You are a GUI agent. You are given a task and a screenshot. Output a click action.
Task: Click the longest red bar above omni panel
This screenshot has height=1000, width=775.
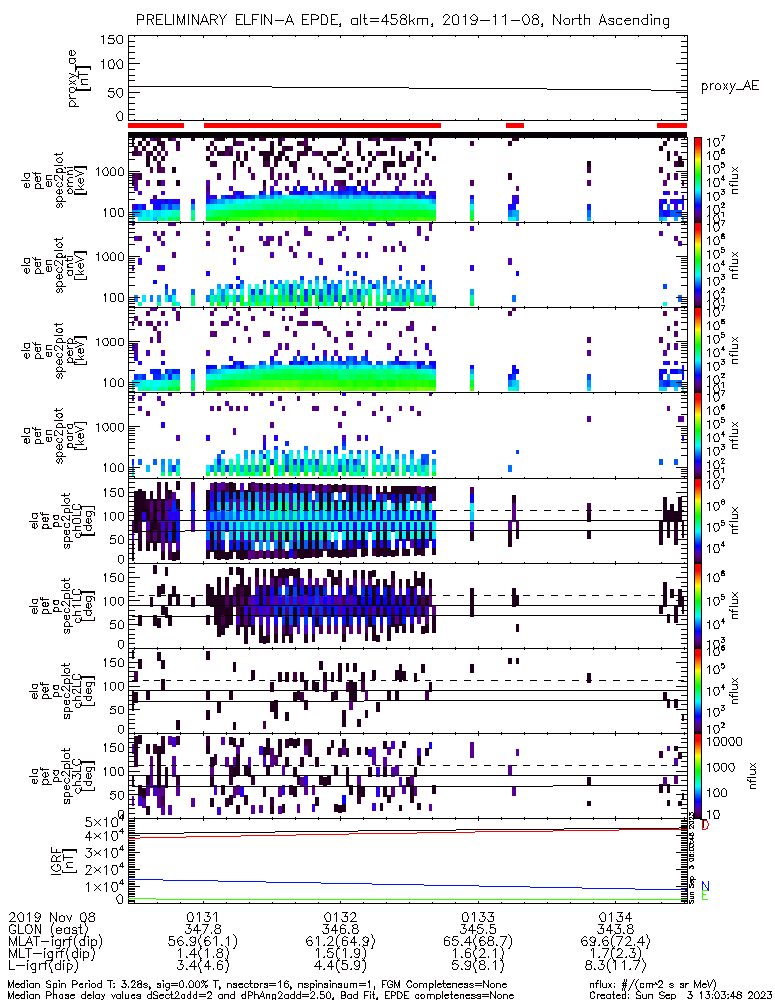click(x=322, y=125)
